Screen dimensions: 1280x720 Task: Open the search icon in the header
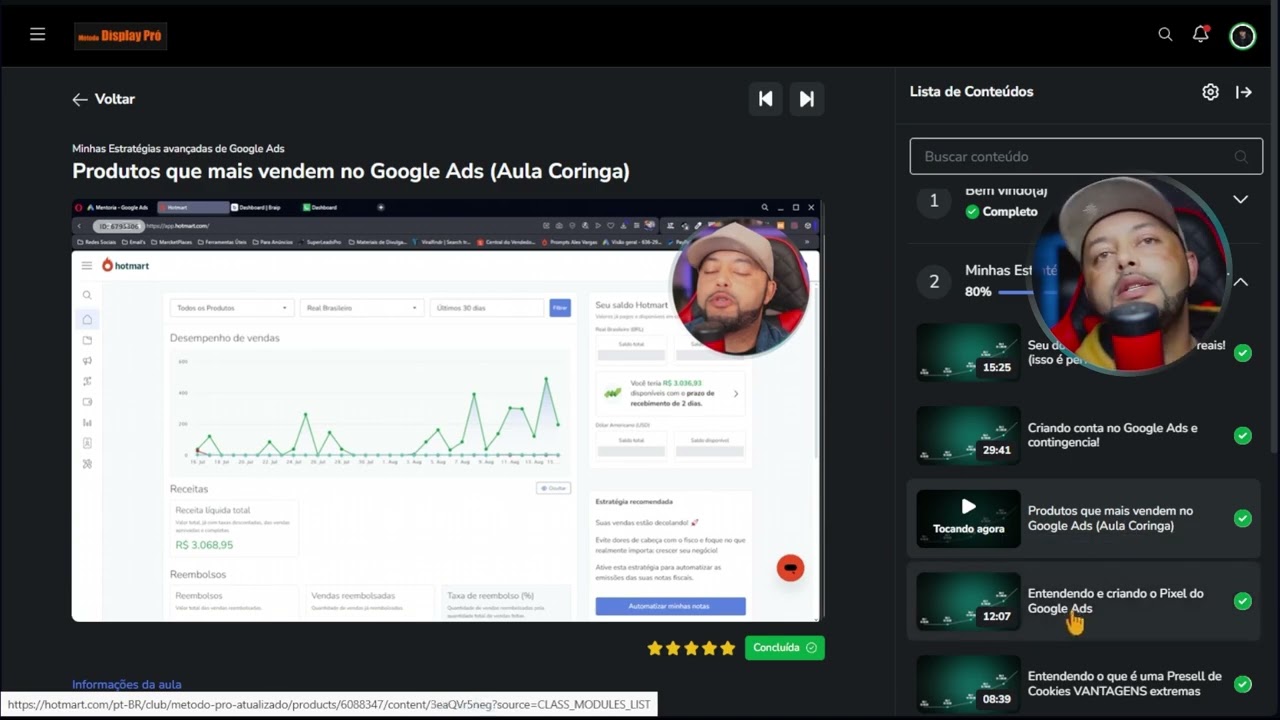point(1165,35)
